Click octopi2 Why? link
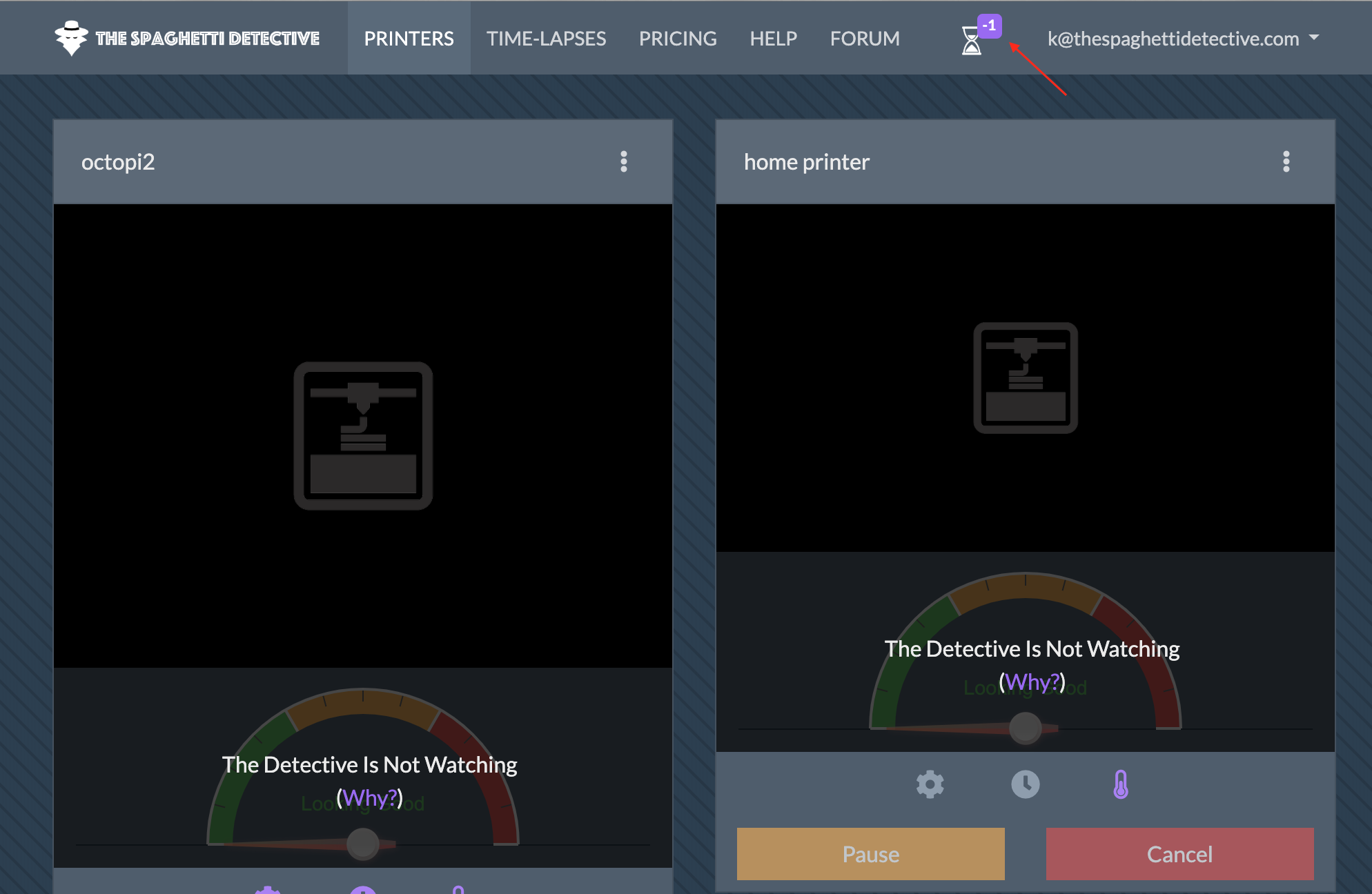 tap(369, 798)
